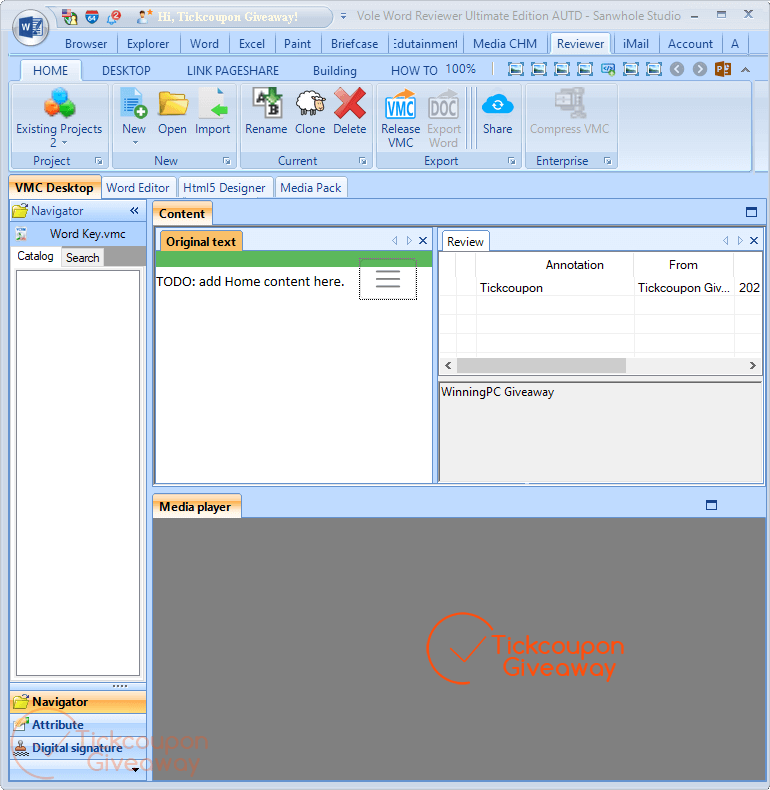770x790 pixels.
Task: Select the HOW TO ribbon tab
Action: [x=414, y=71]
